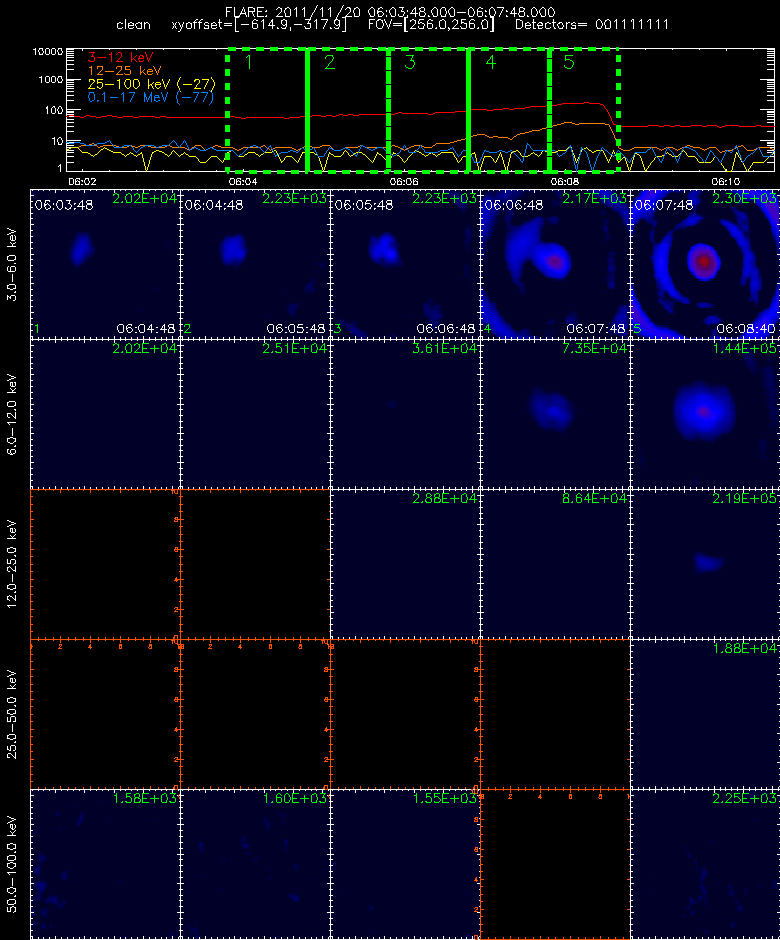
Task: Click the 06:04 time axis label
Action: [x=243, y=181]
